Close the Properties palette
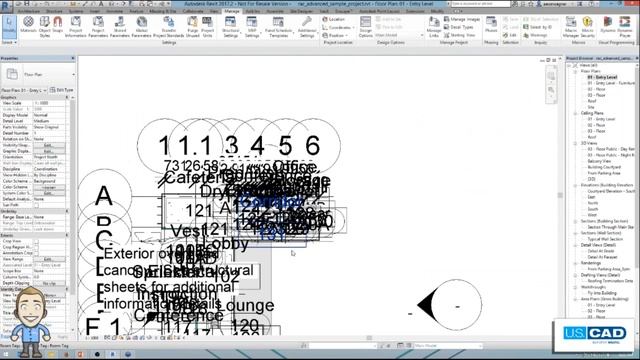This screenshot has width=640, height=360. point(73,58)
